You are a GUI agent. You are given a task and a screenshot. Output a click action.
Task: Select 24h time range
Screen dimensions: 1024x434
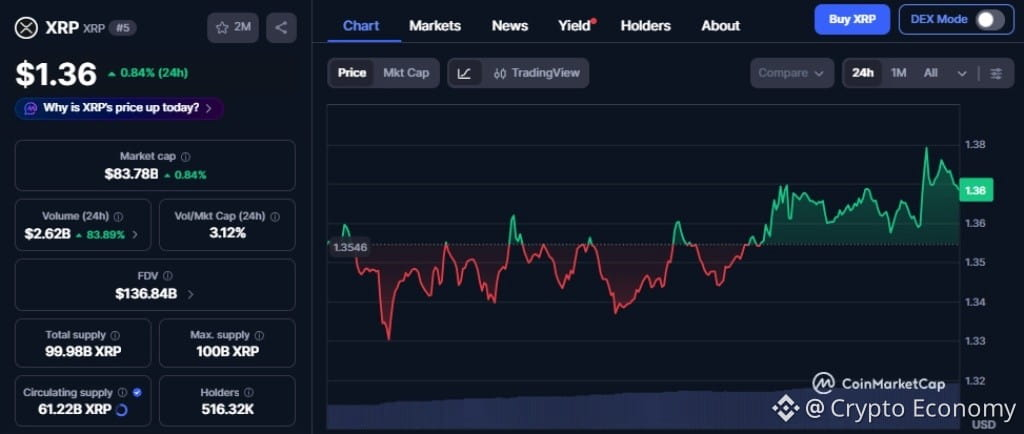click(863, 73)
